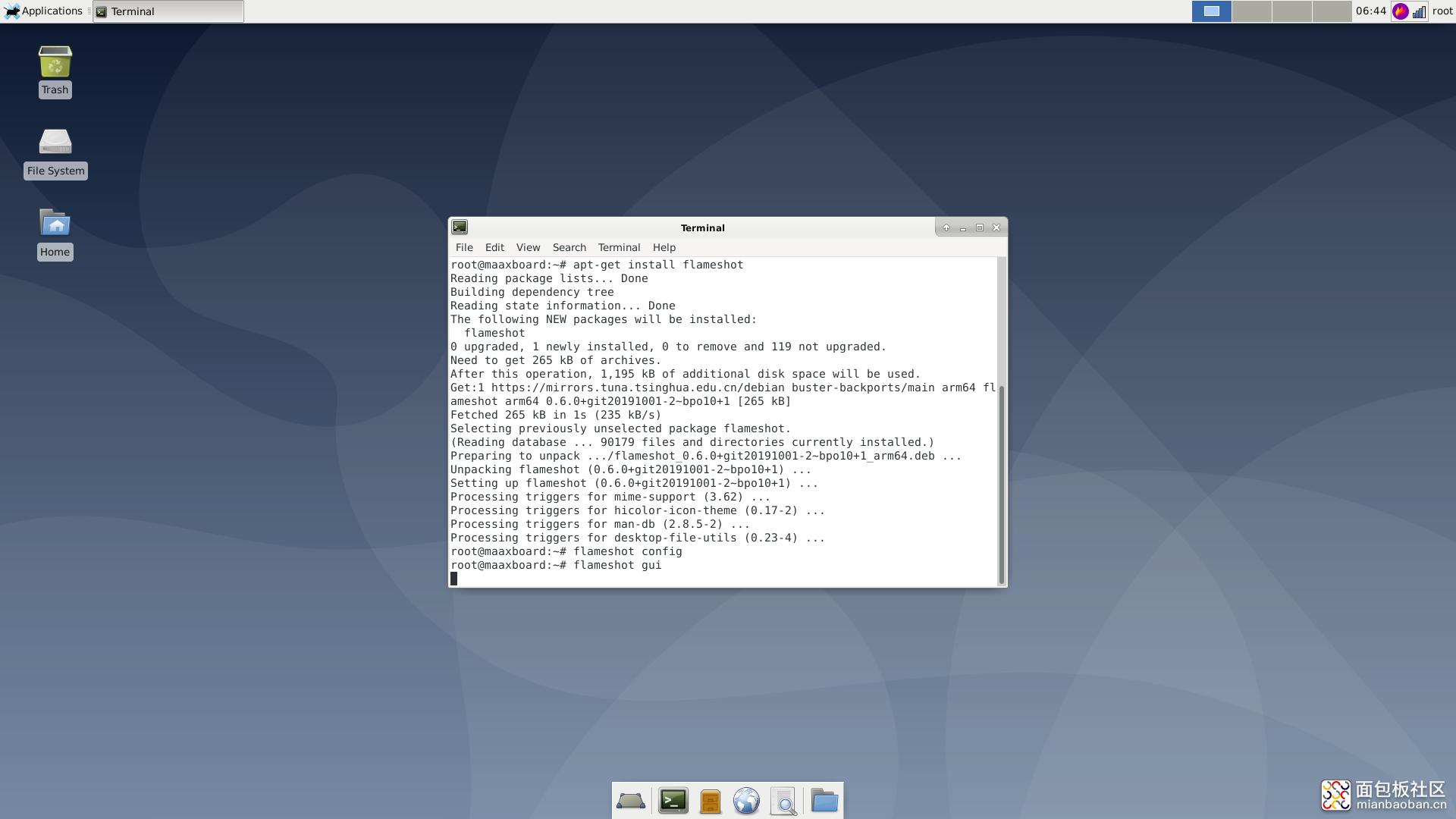Switch to the third workspace
The height and width of the screenshot is (819, 1456).
(1291, 11)
